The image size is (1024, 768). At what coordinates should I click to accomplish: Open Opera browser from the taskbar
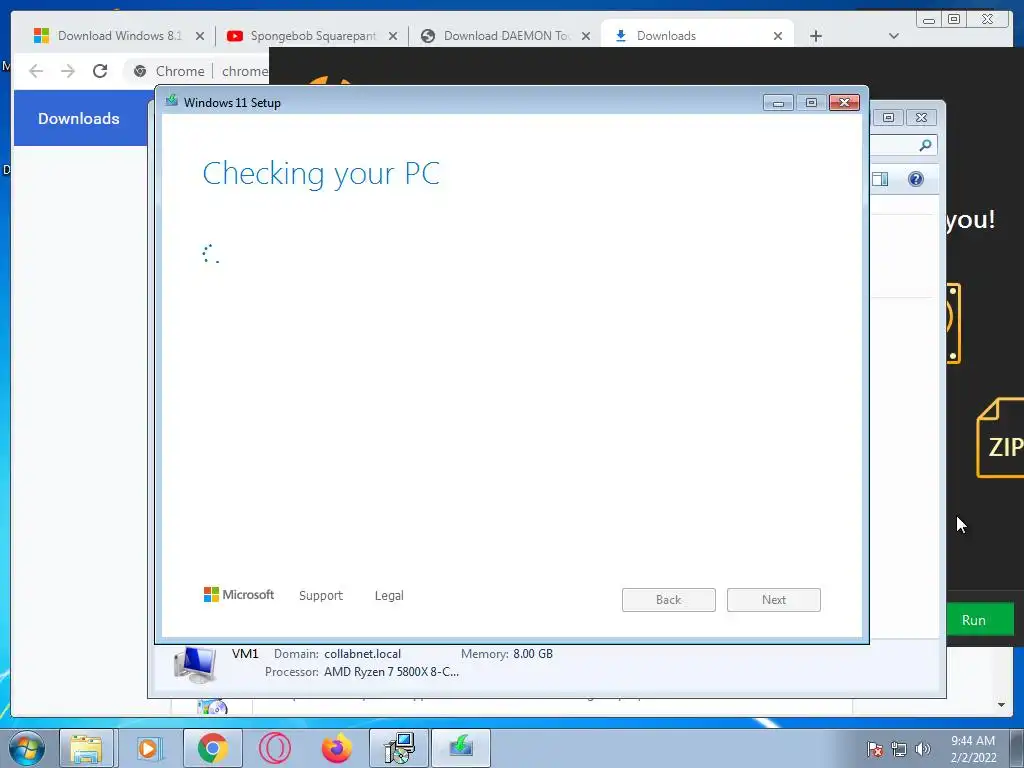pos(274,748)
